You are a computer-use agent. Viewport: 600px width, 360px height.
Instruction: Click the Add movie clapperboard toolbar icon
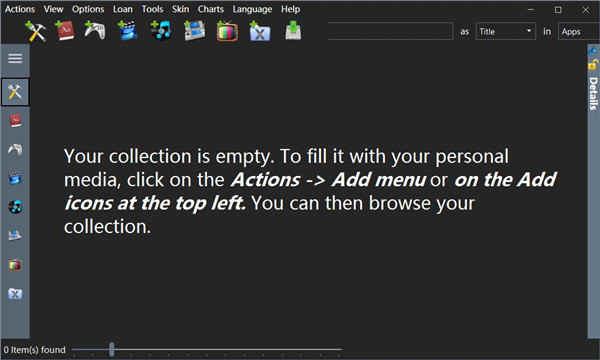[x=127, y=31]
